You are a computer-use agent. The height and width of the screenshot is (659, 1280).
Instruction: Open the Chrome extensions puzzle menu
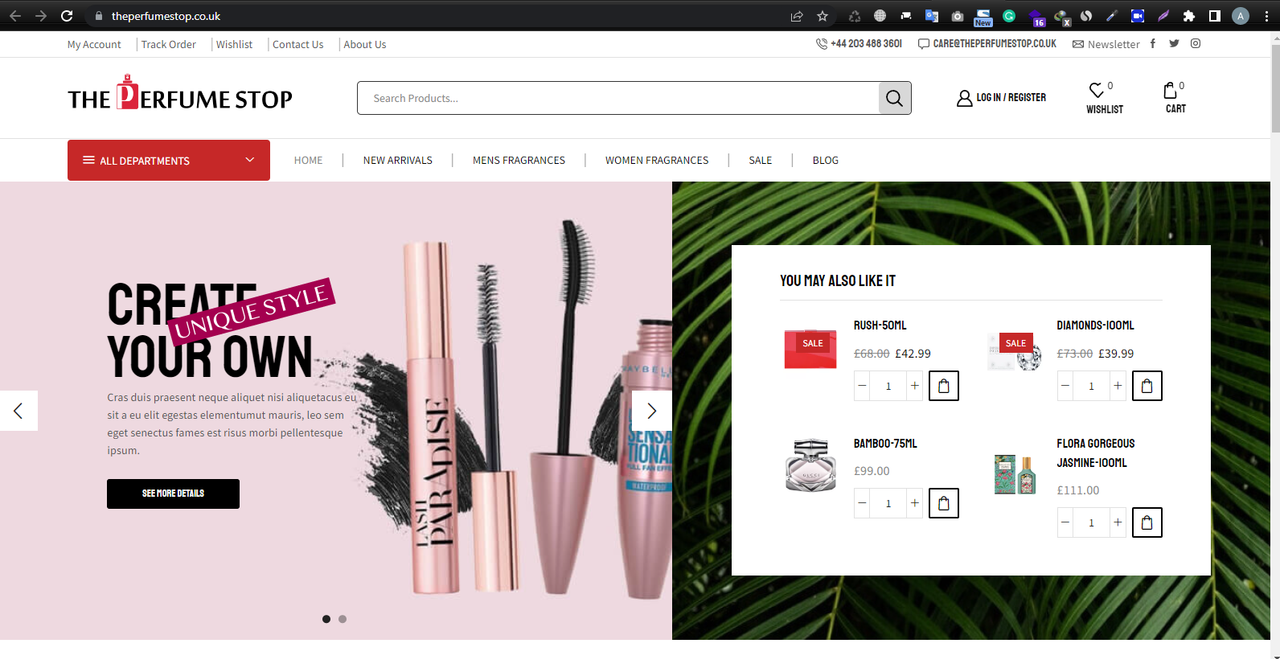pyautogui.click(x=1188, y=16)
